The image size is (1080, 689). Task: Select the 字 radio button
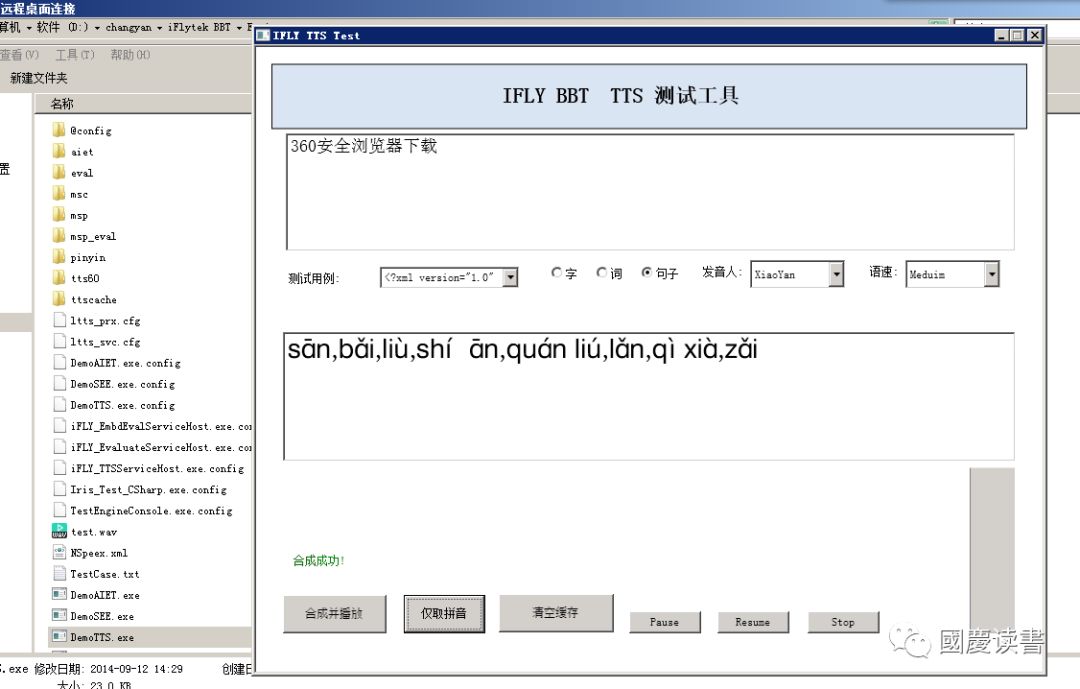pos(557,272)
